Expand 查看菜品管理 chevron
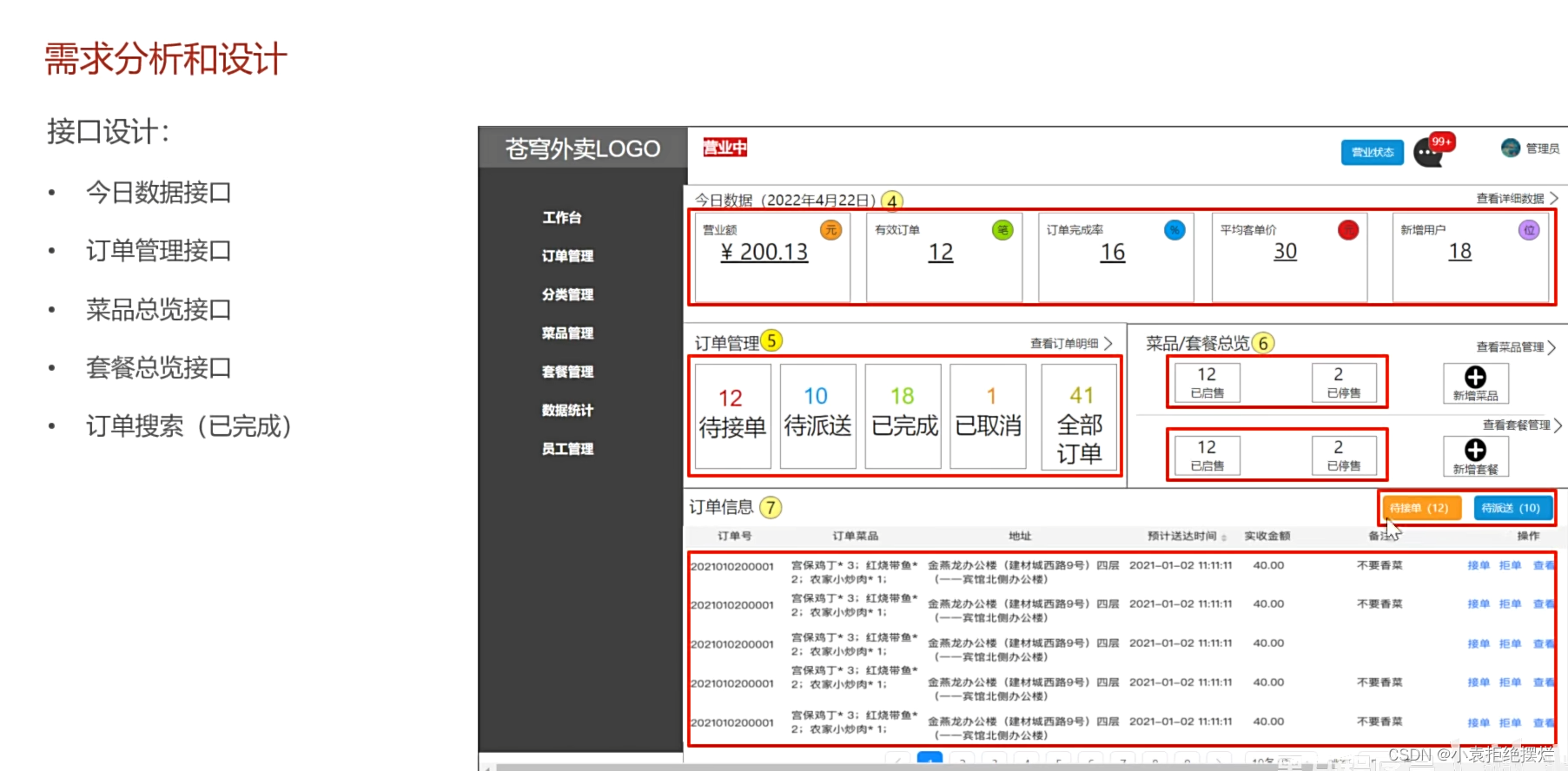Screen dimensions: 1568x771 (x=1551, y=347)
